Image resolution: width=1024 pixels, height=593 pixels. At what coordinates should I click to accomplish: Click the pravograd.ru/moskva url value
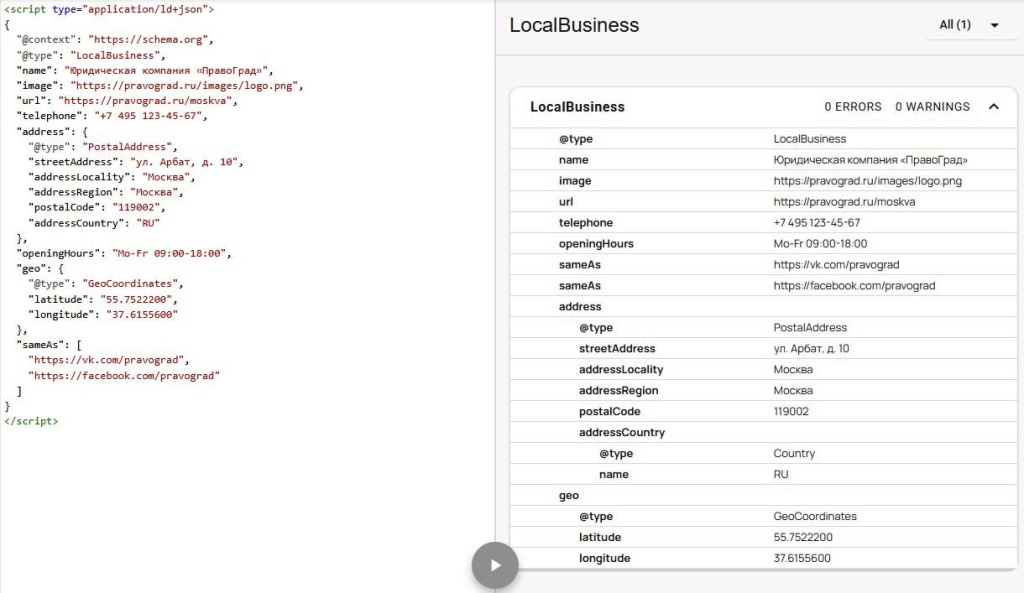(x=844, y=202)
